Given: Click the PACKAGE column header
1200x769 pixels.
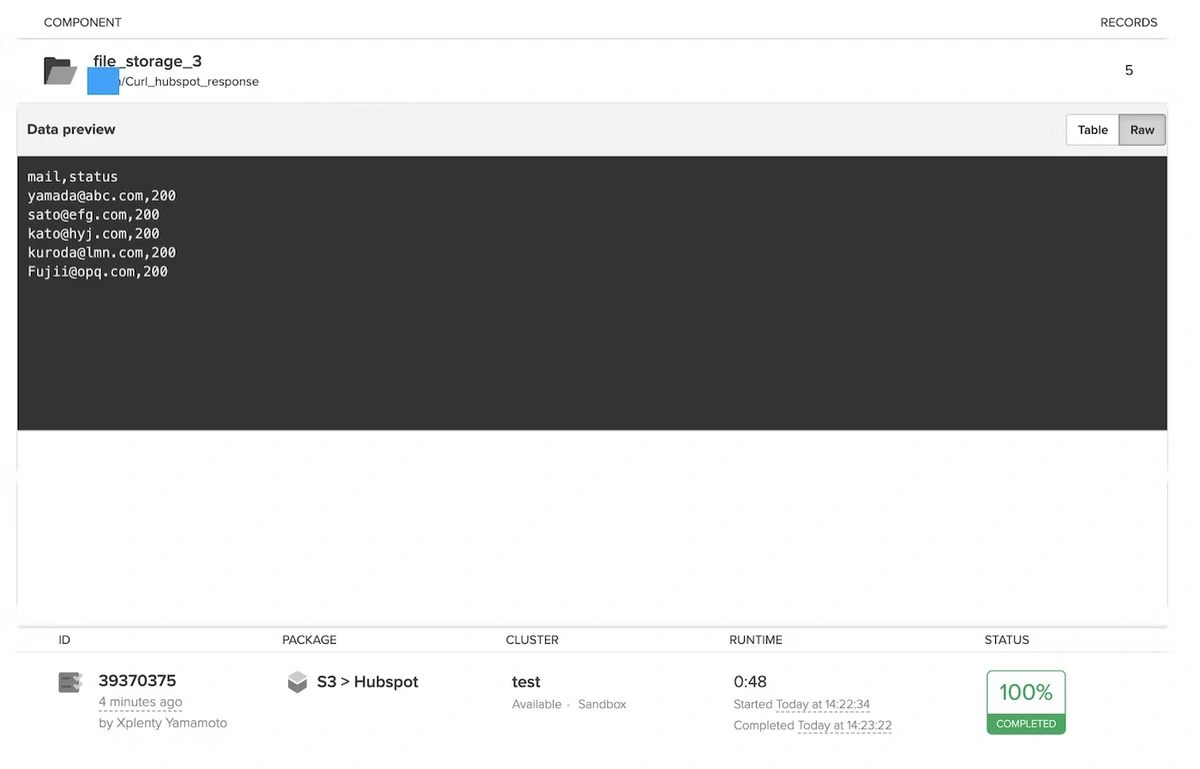Looking at the screenshot, I should pyautogui.click(x=309, y=640).
